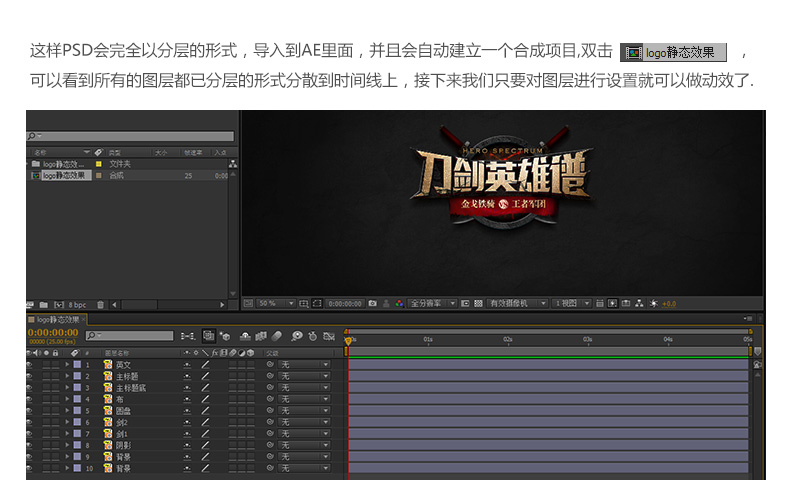Click the Always Preview This View icon

248,303
